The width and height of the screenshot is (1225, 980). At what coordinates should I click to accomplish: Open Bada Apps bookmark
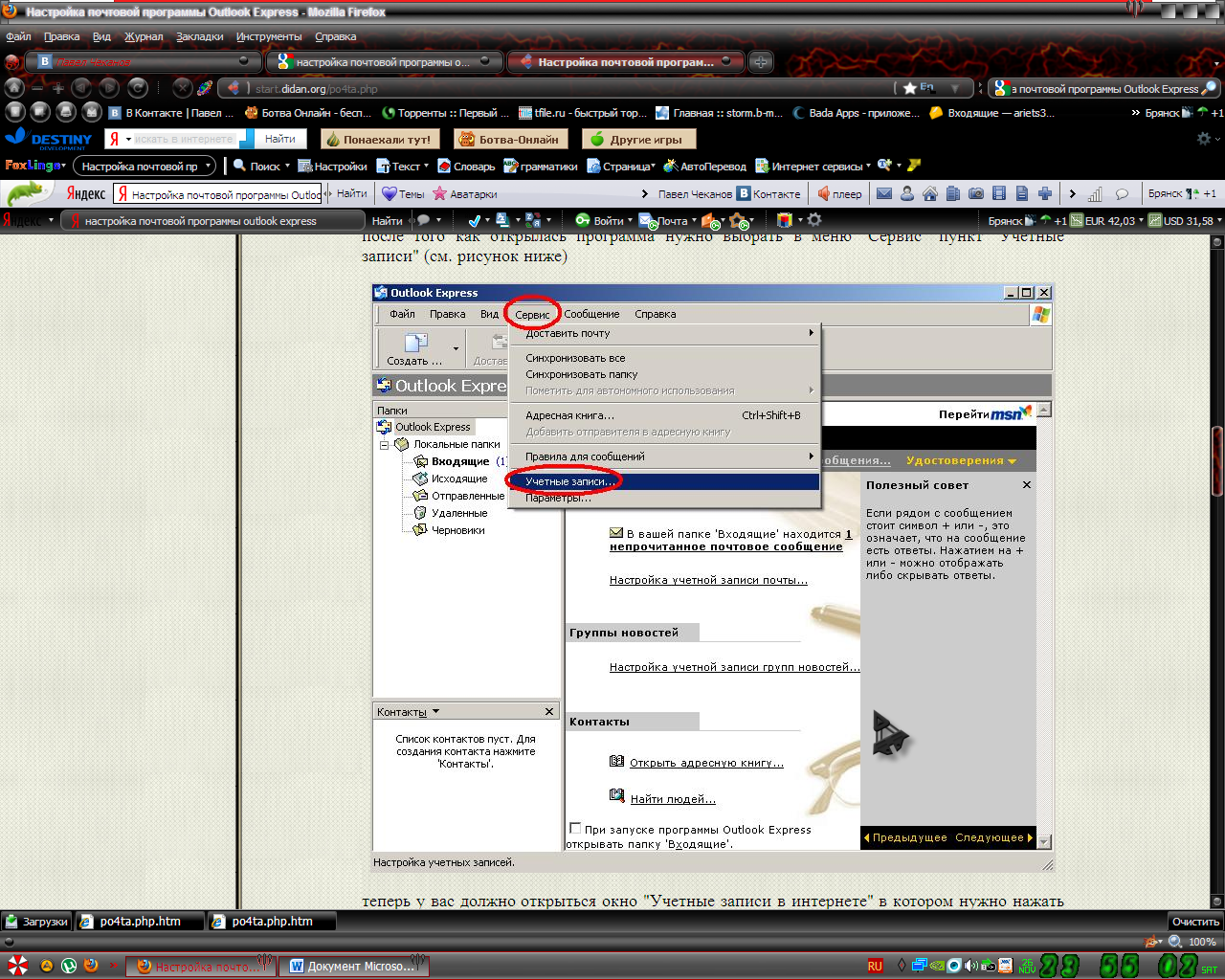857,112
